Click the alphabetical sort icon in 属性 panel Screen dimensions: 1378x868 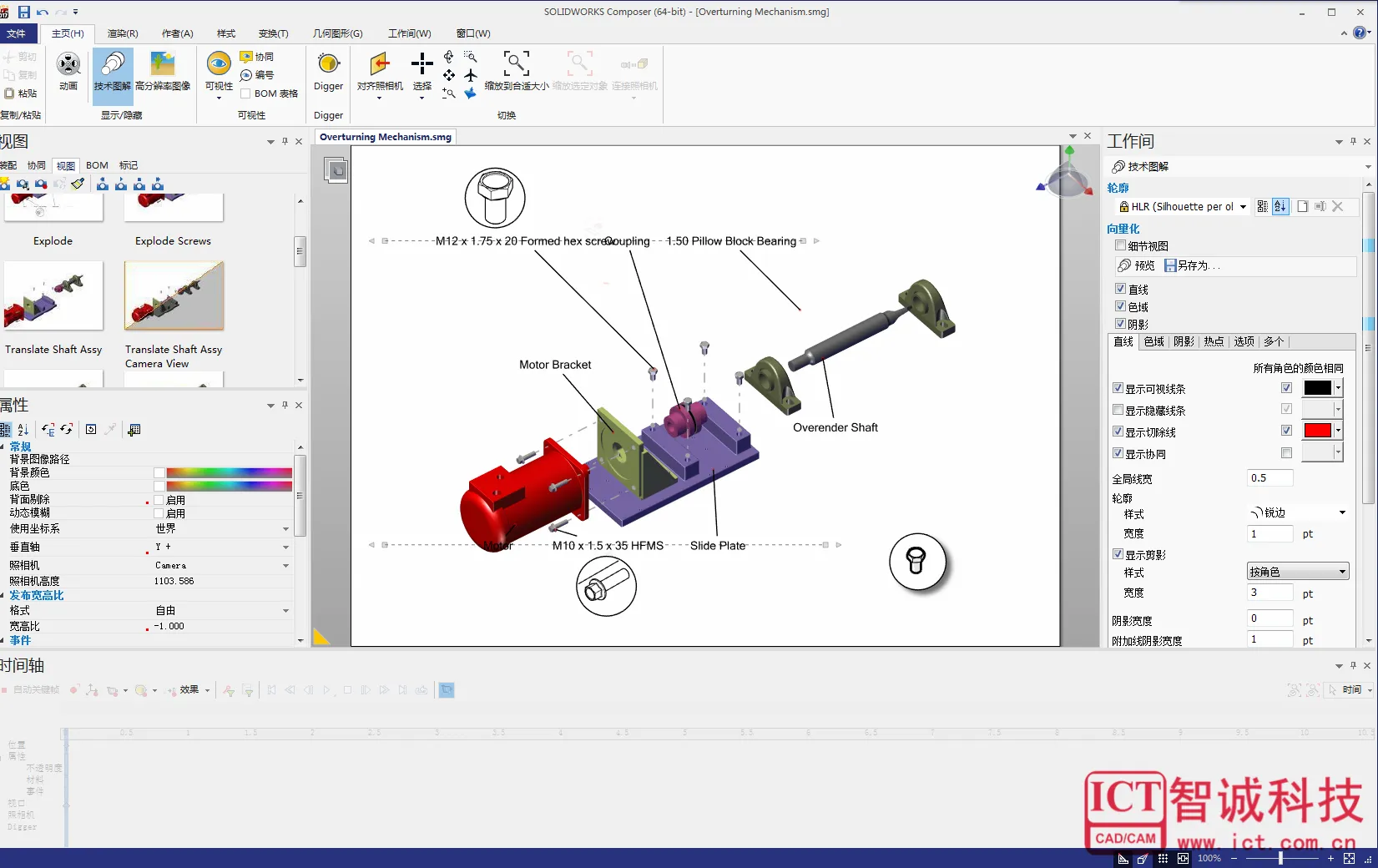[23, 429]
